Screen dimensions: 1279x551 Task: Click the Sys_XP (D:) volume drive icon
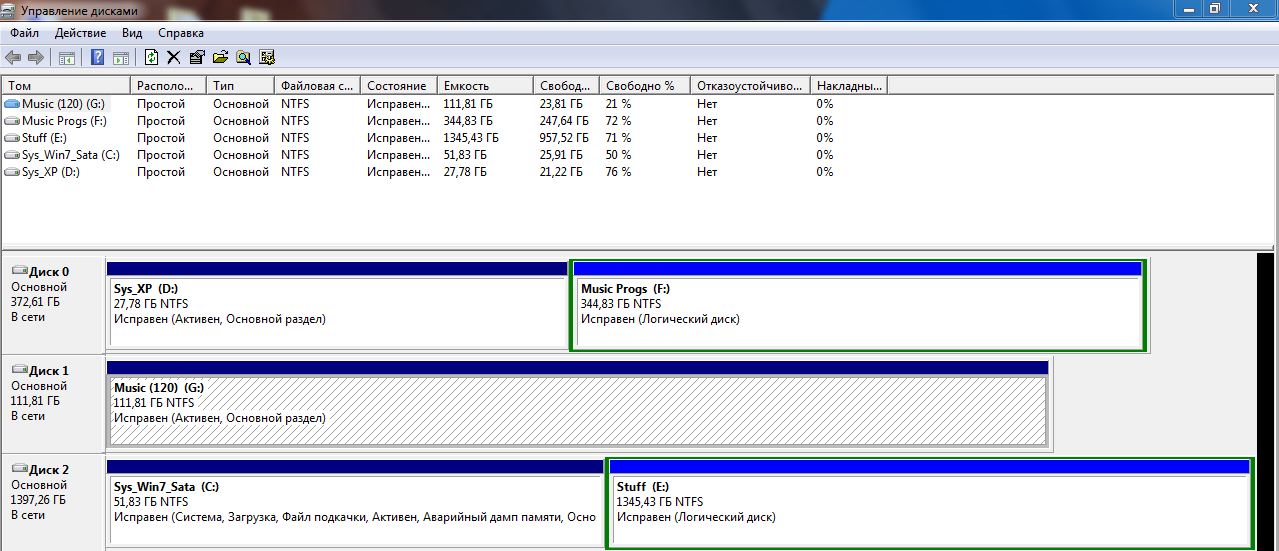(x=12, y=172)
